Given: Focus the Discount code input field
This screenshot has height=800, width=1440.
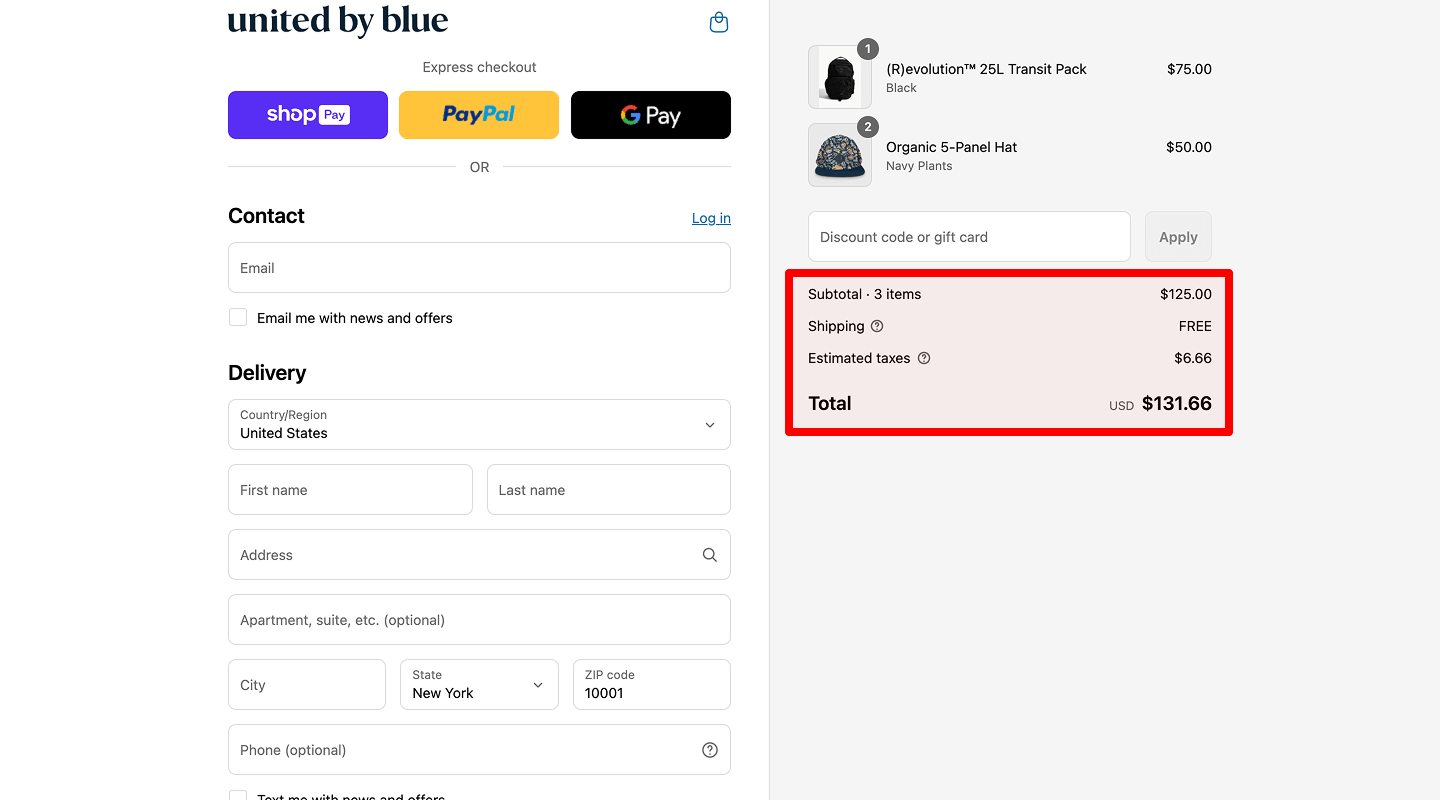Looking at the screenshot, I should pos(968,236).
